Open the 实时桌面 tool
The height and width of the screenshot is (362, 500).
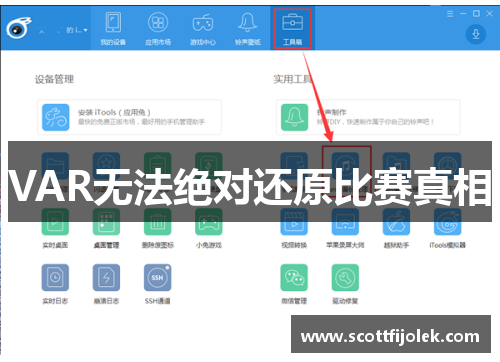55,228
